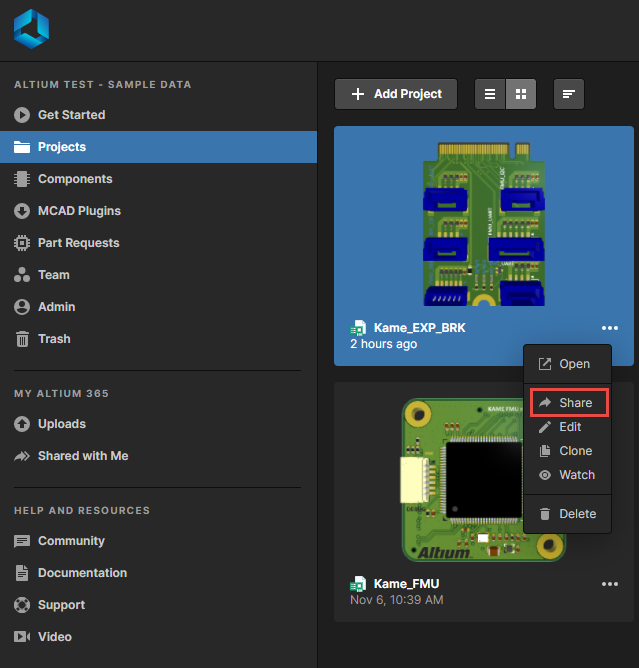
Task: Open Support resources
Action: click(x=158, y=605)
